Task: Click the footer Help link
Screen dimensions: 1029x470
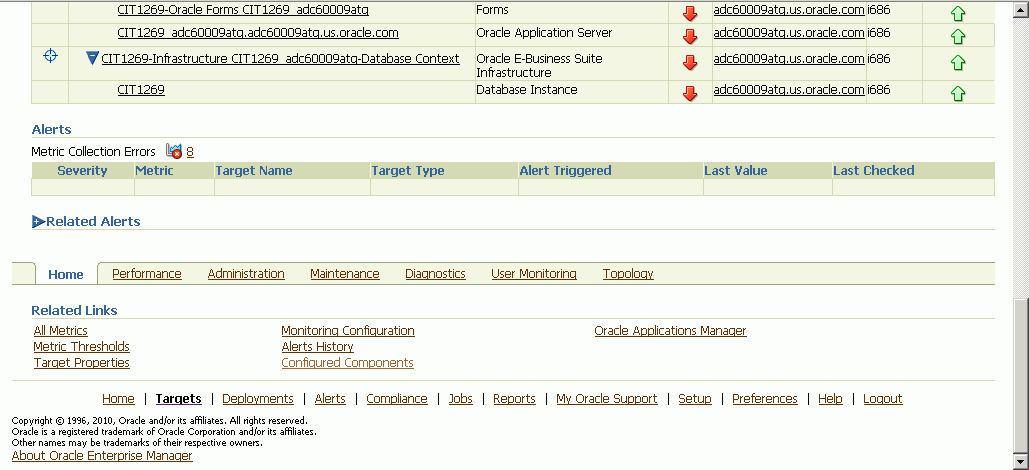Action: click(x=830, y=398)
